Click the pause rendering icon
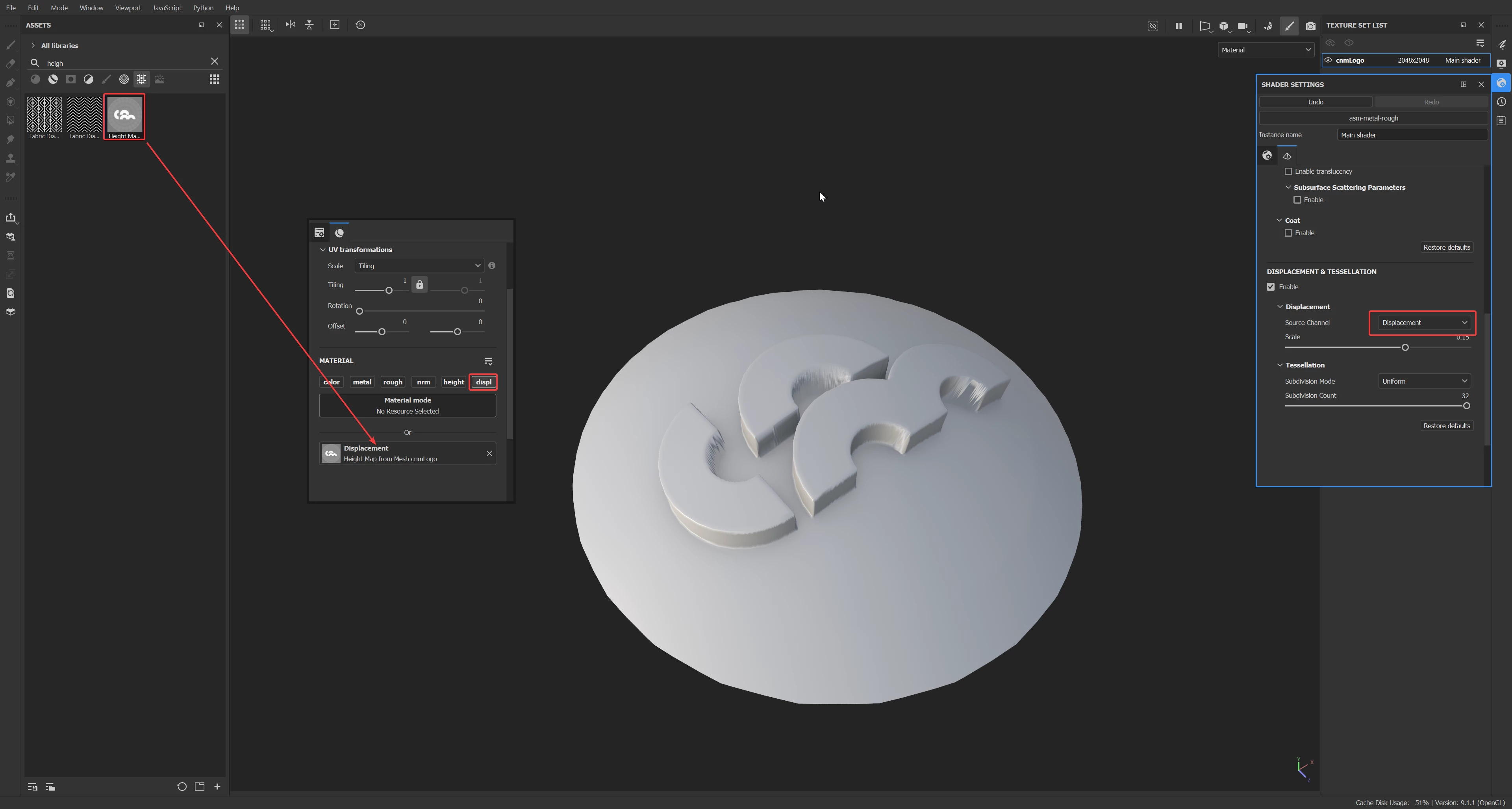Viewport: 1512px width, 809px height. coord(1178,26)
